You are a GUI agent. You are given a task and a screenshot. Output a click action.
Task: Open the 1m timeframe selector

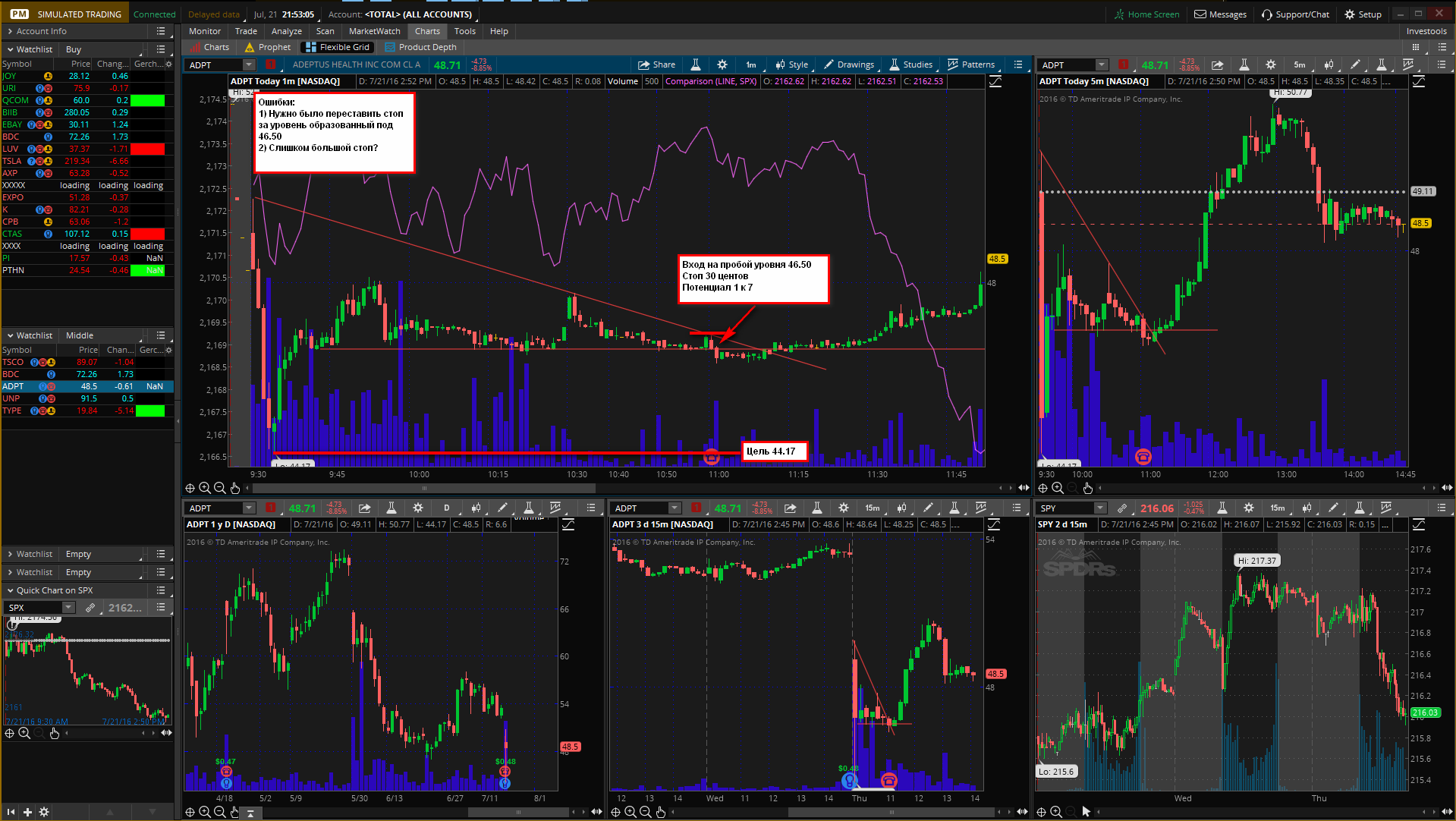(x=750, y=64)
